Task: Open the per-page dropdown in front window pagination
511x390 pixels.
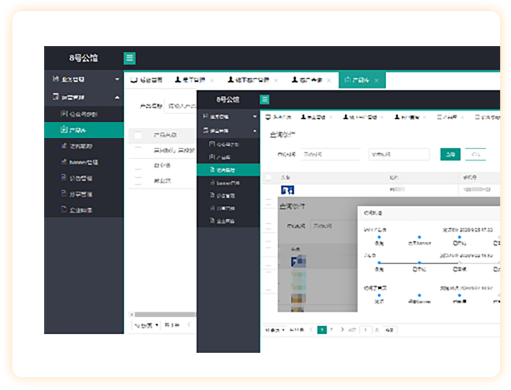Action: (275, 330)
